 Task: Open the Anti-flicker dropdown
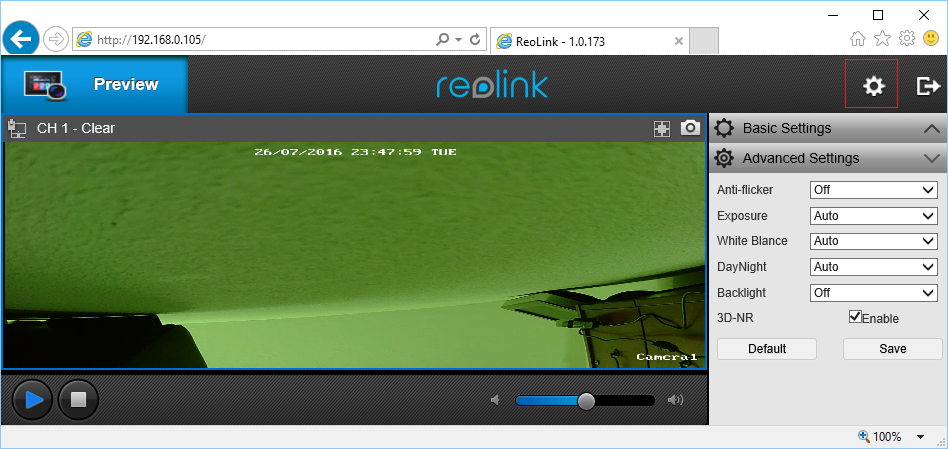pos(873,190)
